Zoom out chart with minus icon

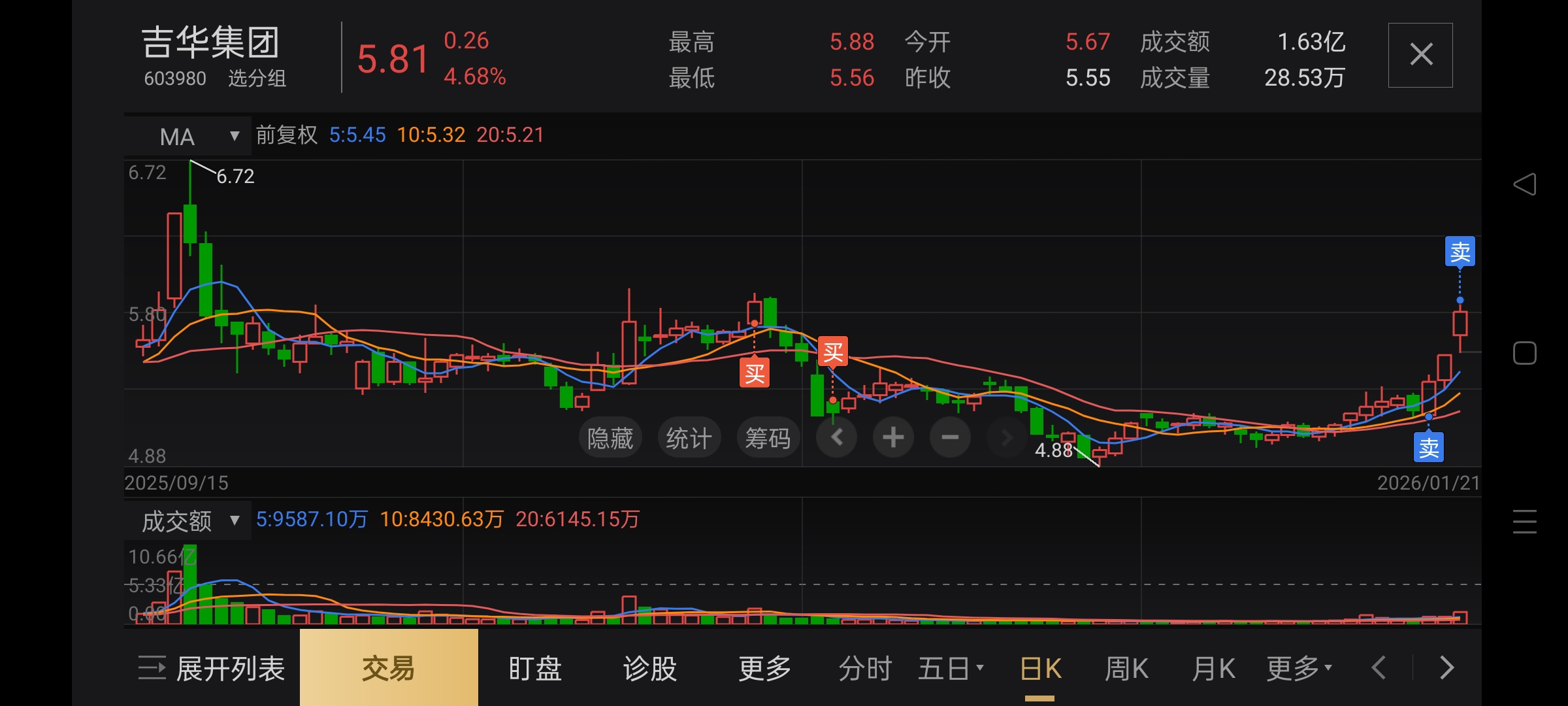(950, 437)
